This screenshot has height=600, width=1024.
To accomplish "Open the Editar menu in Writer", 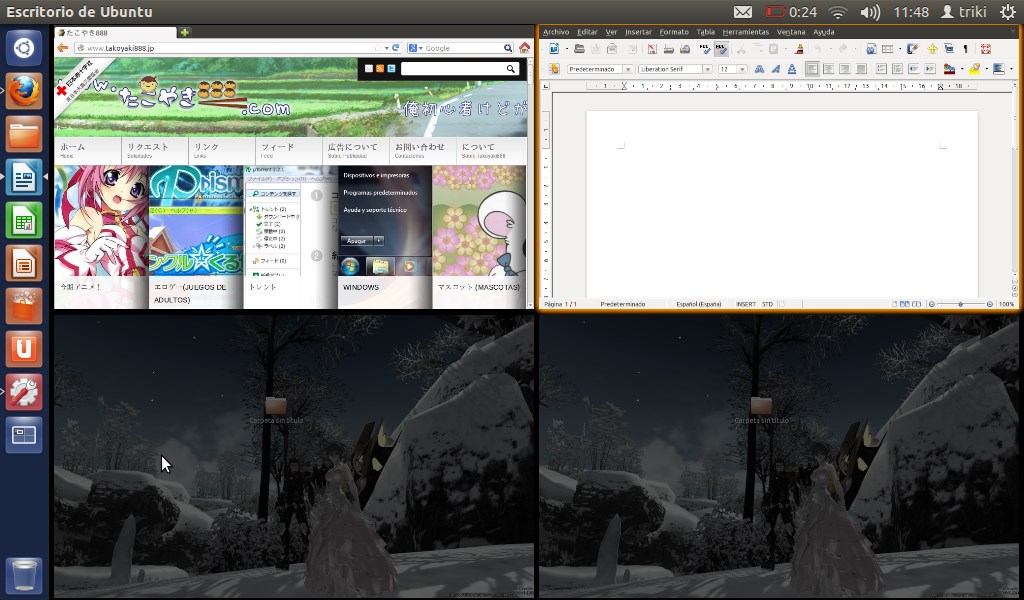I will (x=587, y=32).
